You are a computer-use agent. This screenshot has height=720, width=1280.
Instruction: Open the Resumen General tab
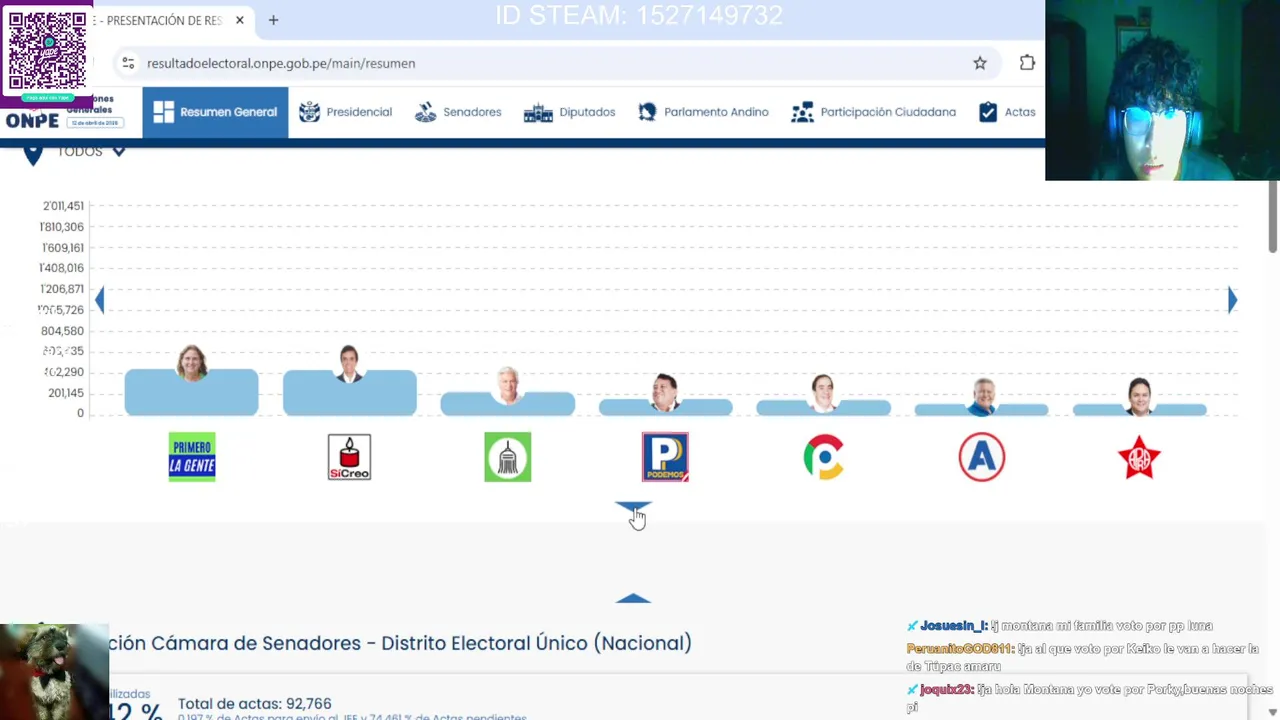[215, 112]
